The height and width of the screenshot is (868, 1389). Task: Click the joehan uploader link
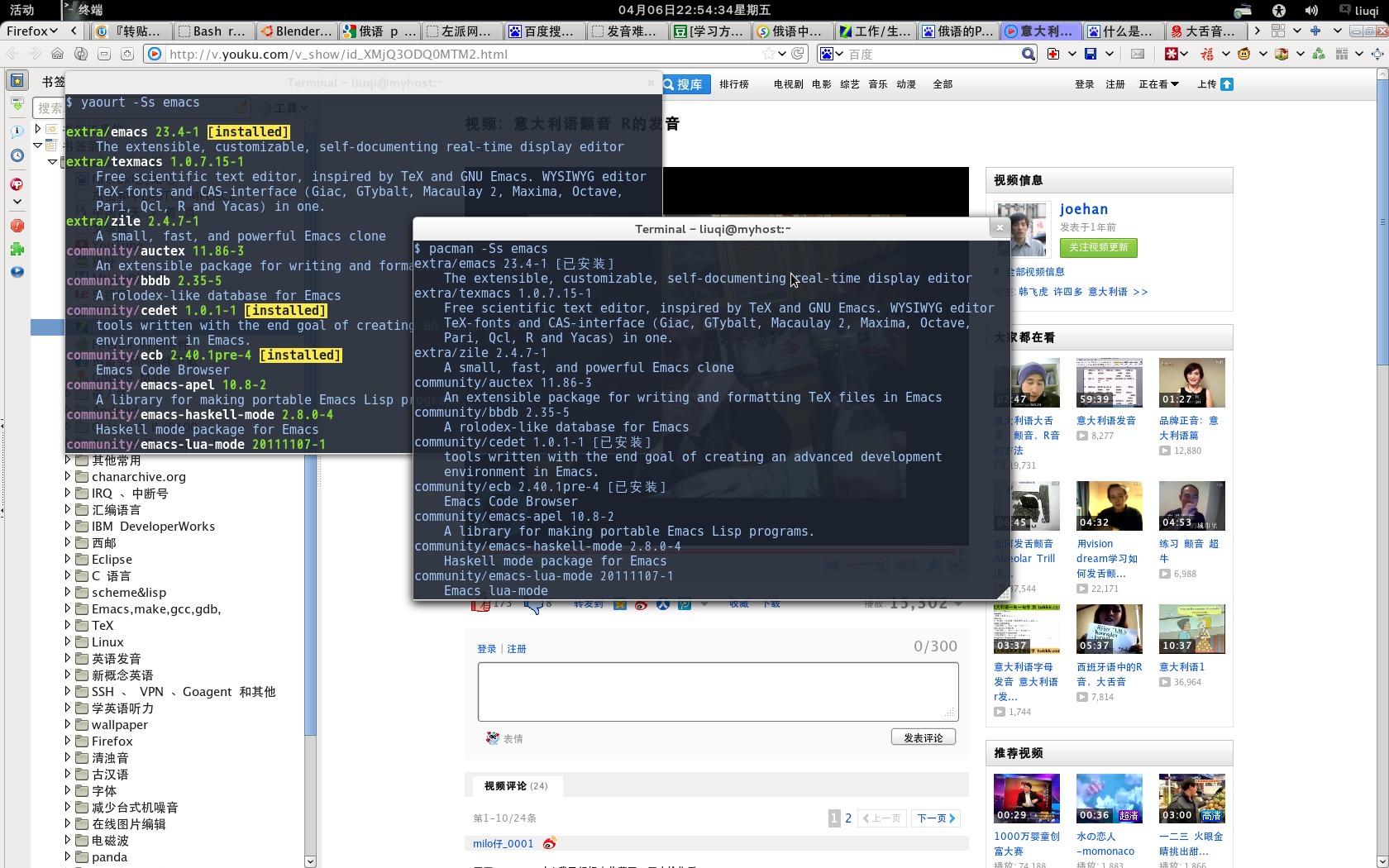pyautogui.click(x=1084, y=209)
